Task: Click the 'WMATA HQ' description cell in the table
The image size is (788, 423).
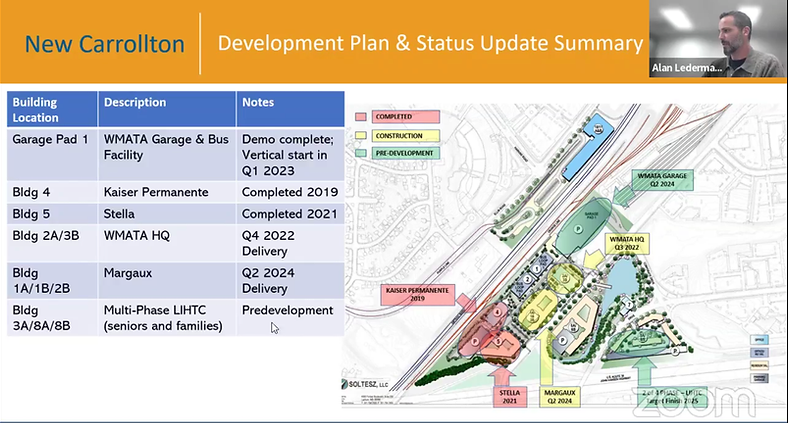Action: (x=167, y=243)
